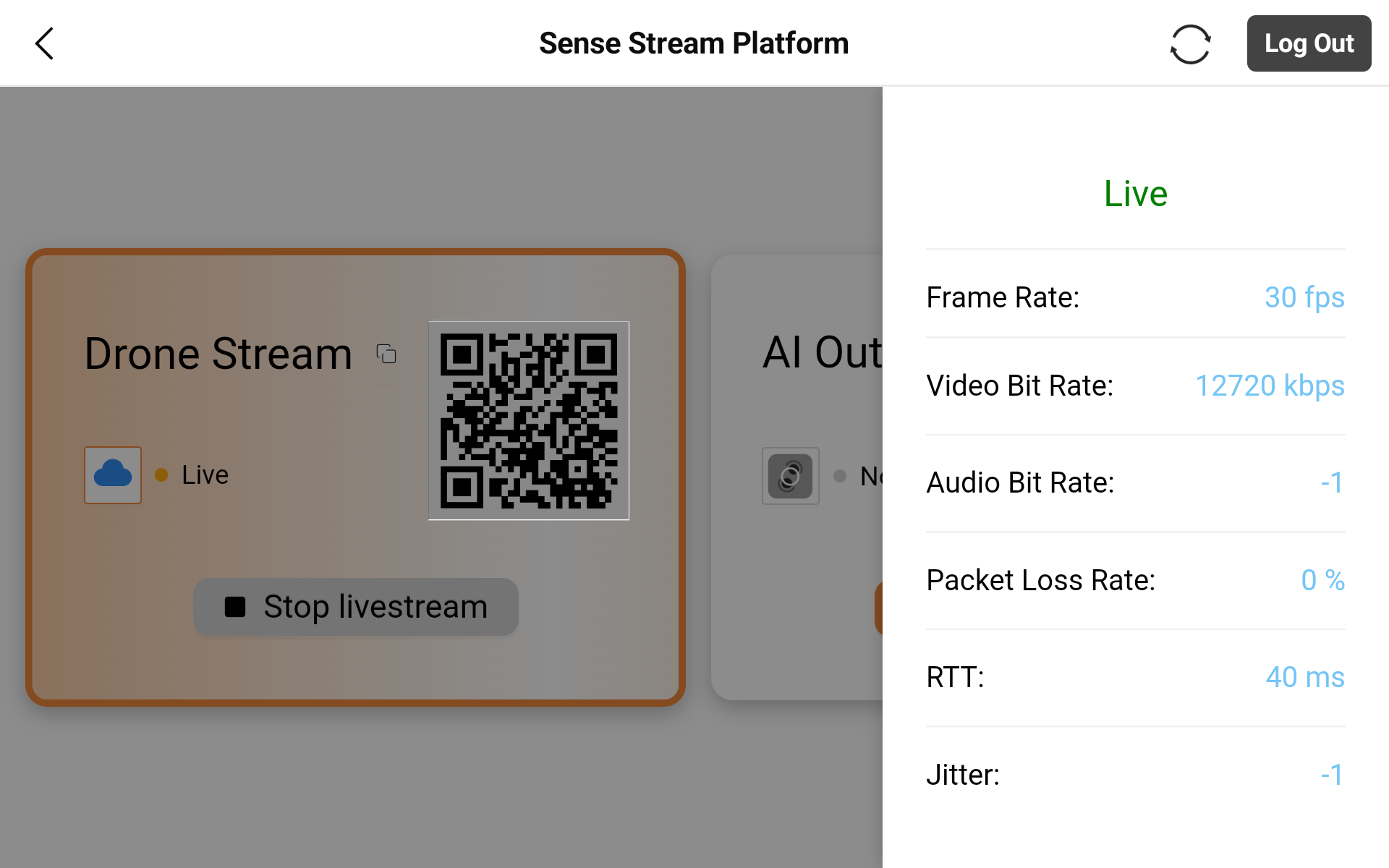Toggle the gray status dot on AI Output card

(x=840, y=476)
